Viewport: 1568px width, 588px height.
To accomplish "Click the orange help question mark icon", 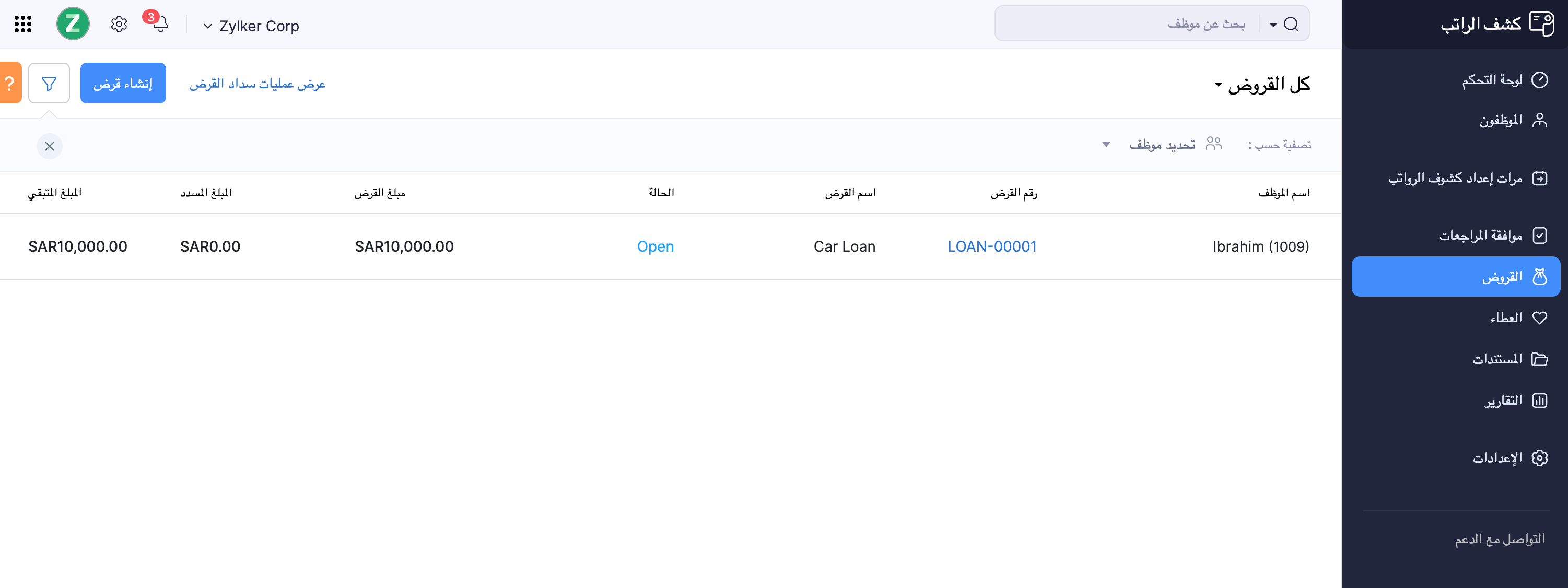I will click(10, 84).
